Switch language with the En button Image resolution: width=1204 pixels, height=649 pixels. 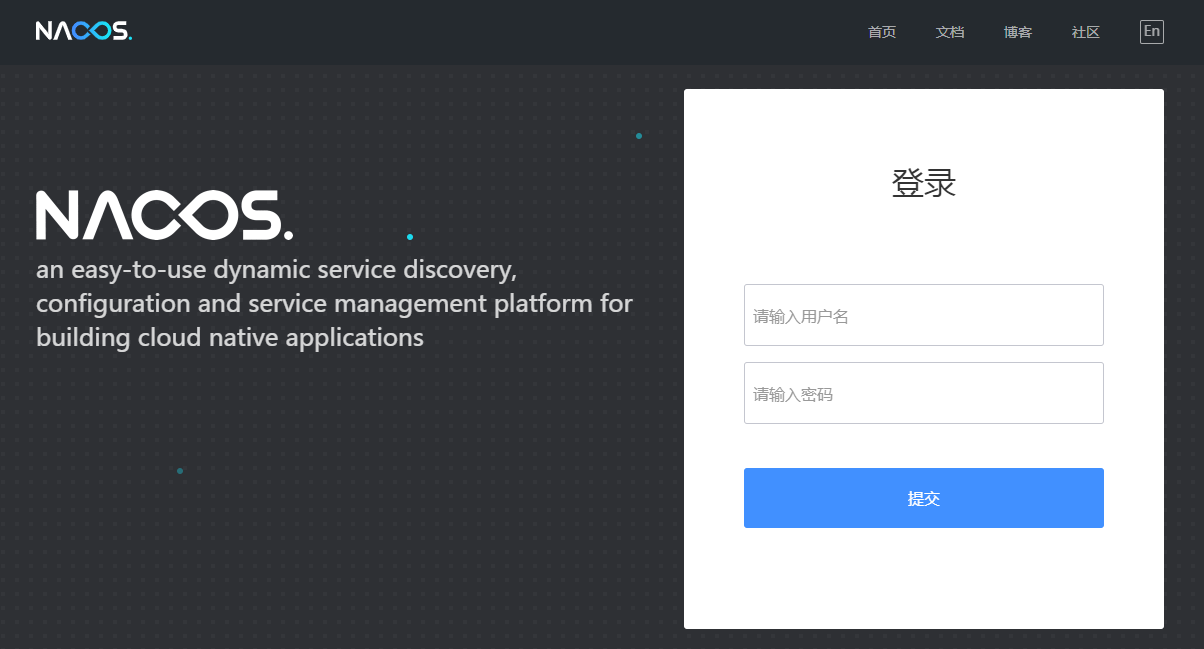(1152, 32)
